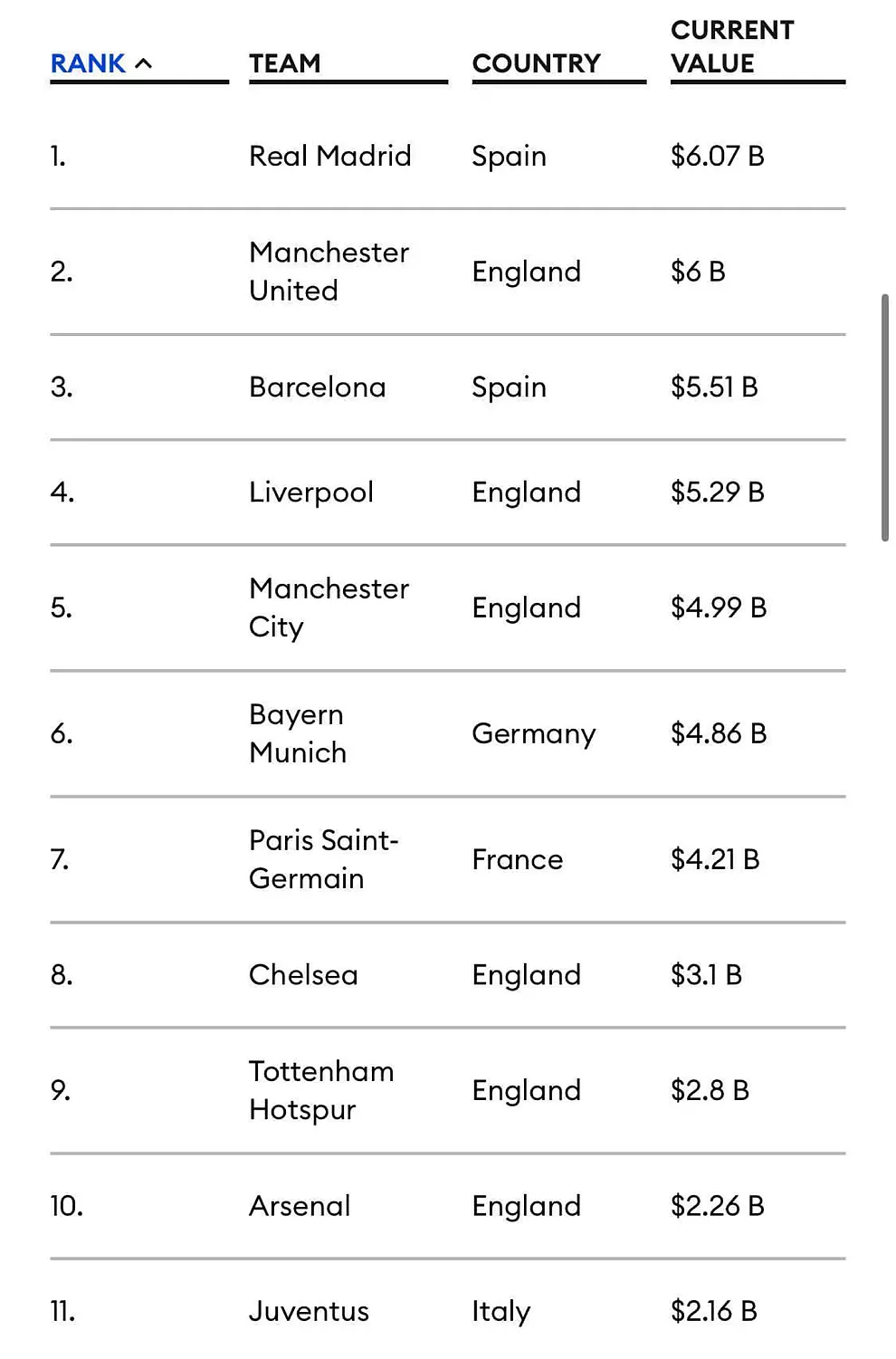Open the Real Madrid team entry
Screen dimensions: 896x1359
click(329, 156)
